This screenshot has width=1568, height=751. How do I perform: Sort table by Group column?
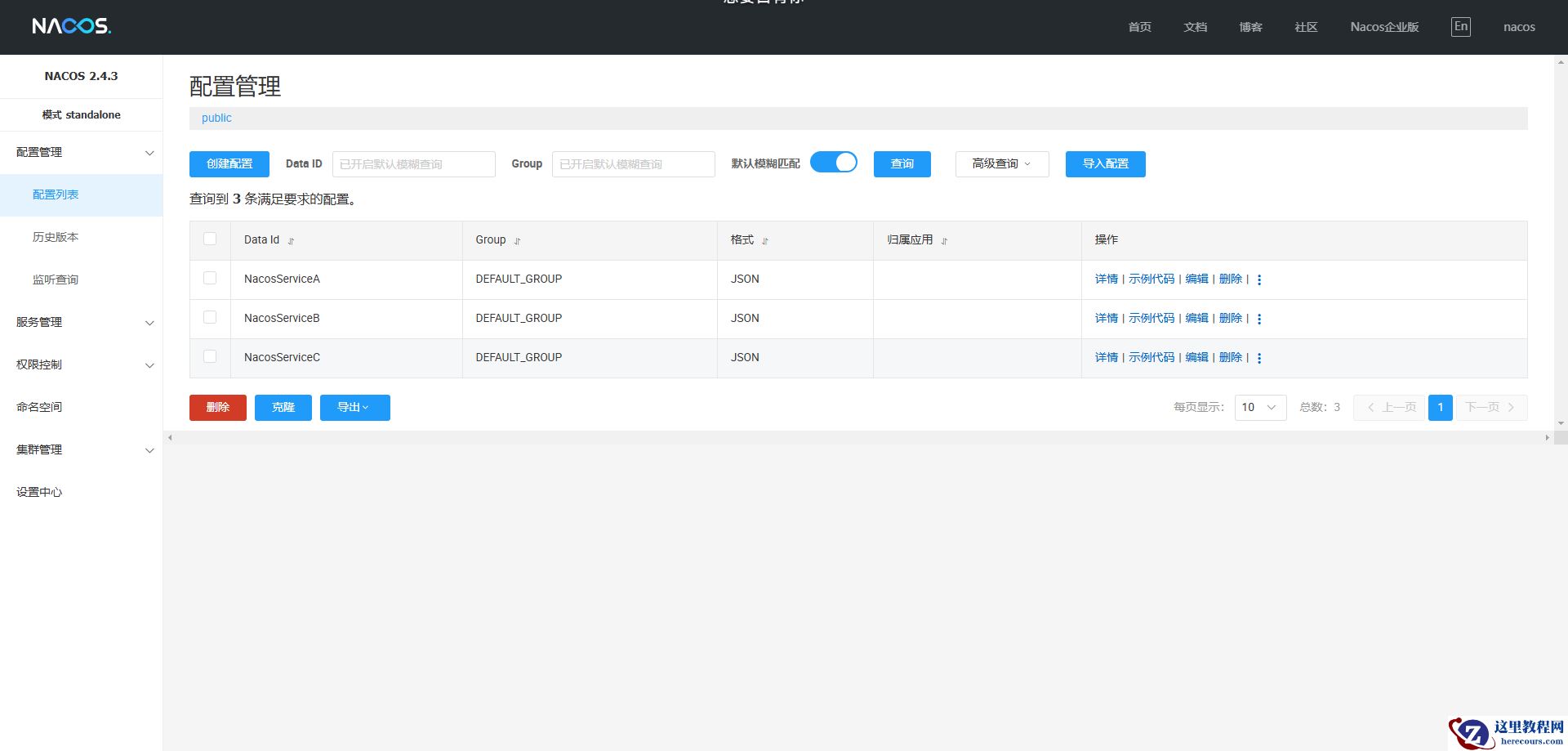(517, 241)
